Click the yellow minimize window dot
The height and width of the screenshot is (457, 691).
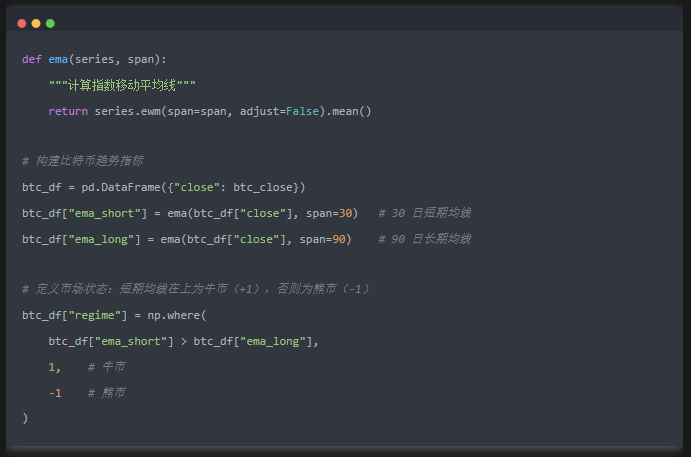tap(36, 23)
